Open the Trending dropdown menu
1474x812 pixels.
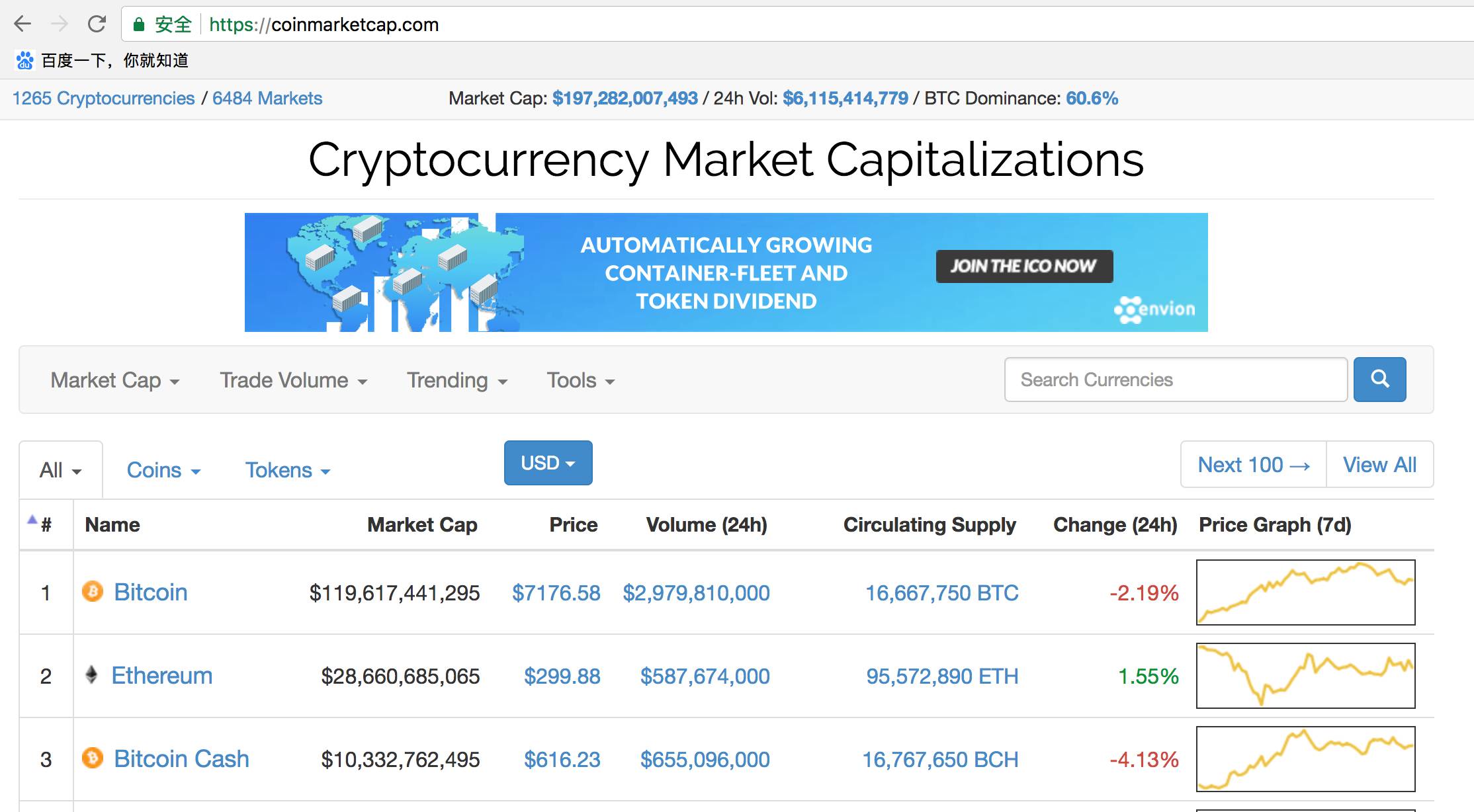pos(456,381)
